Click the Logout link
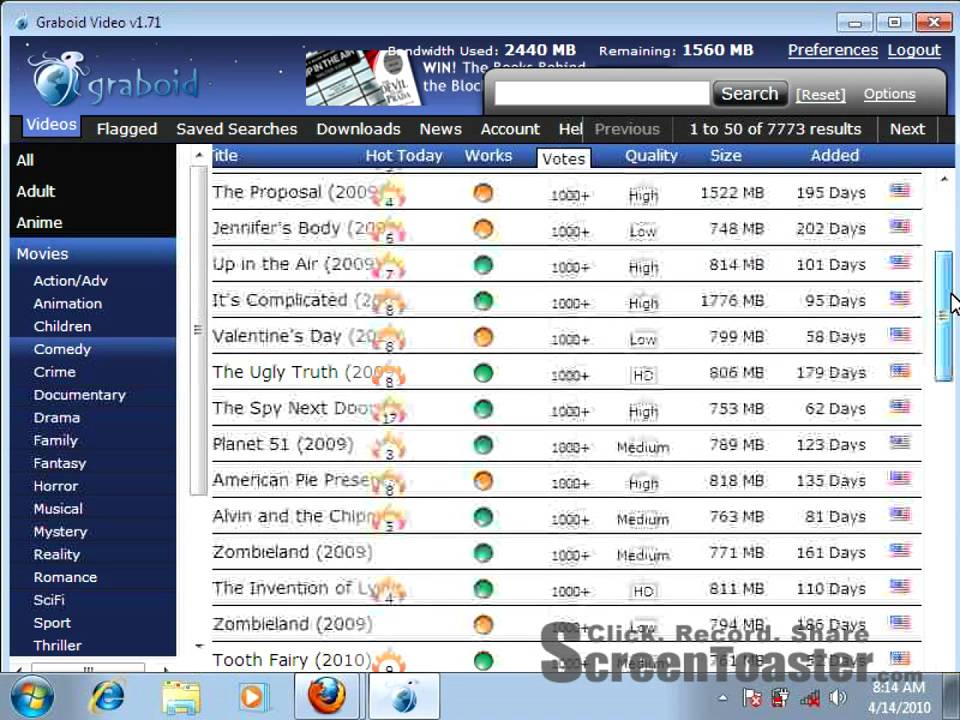 pos(914,50)
